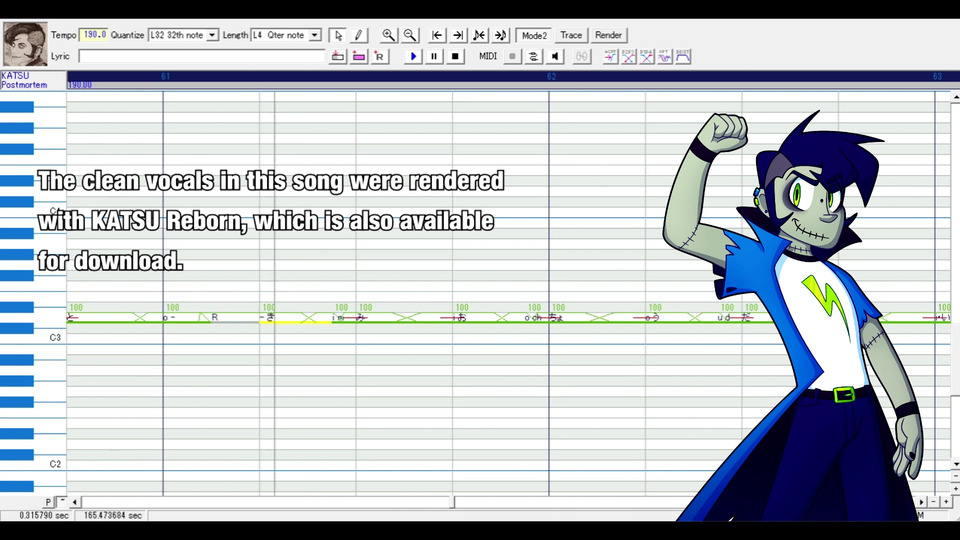The image size is (960, 540).
Task: Click the C3 piano key
Action: [33, 337]
